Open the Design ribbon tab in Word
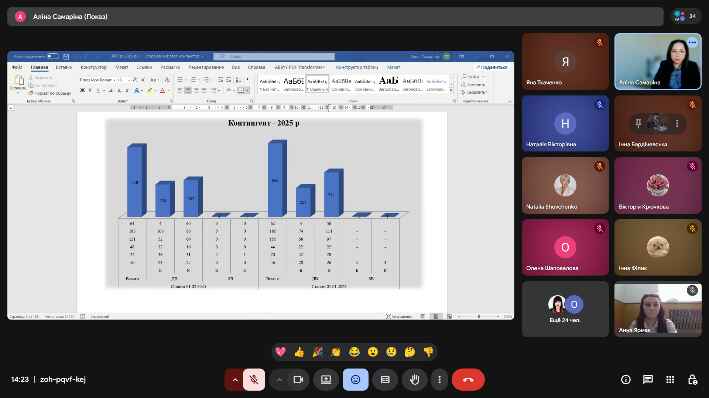 point(93,67)
